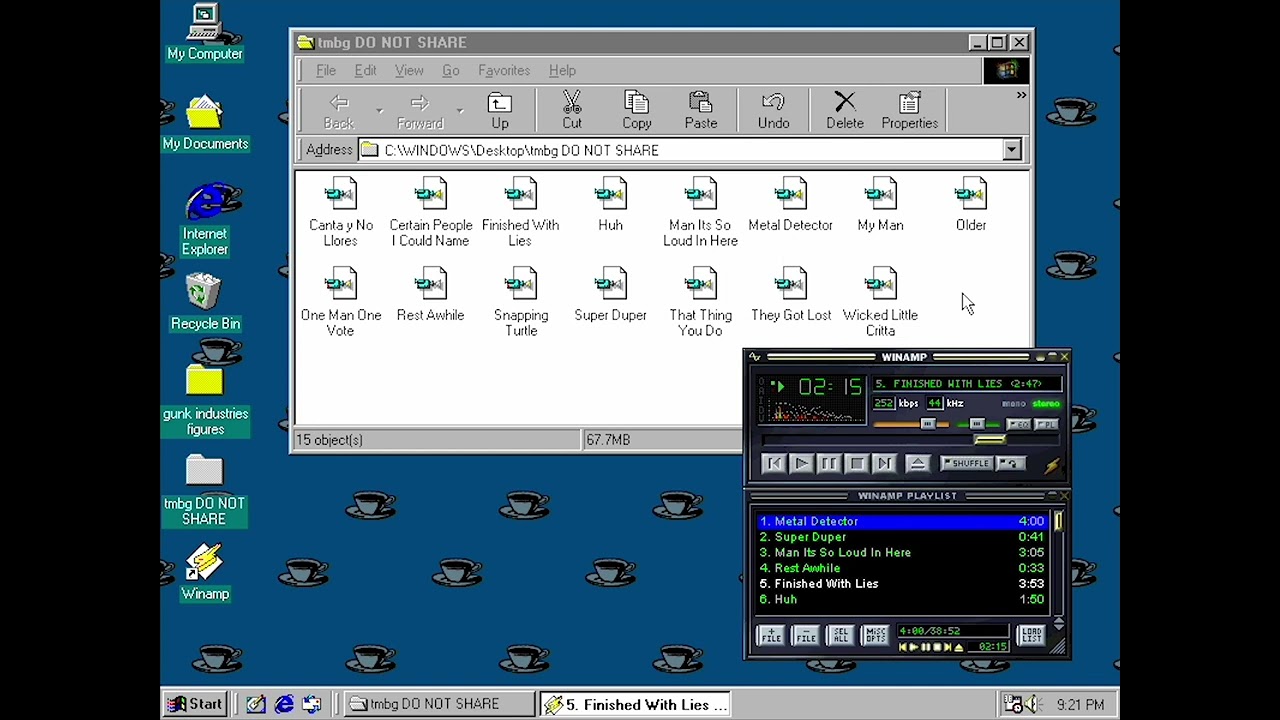Select the Snapping Turtle audio file

520,302
